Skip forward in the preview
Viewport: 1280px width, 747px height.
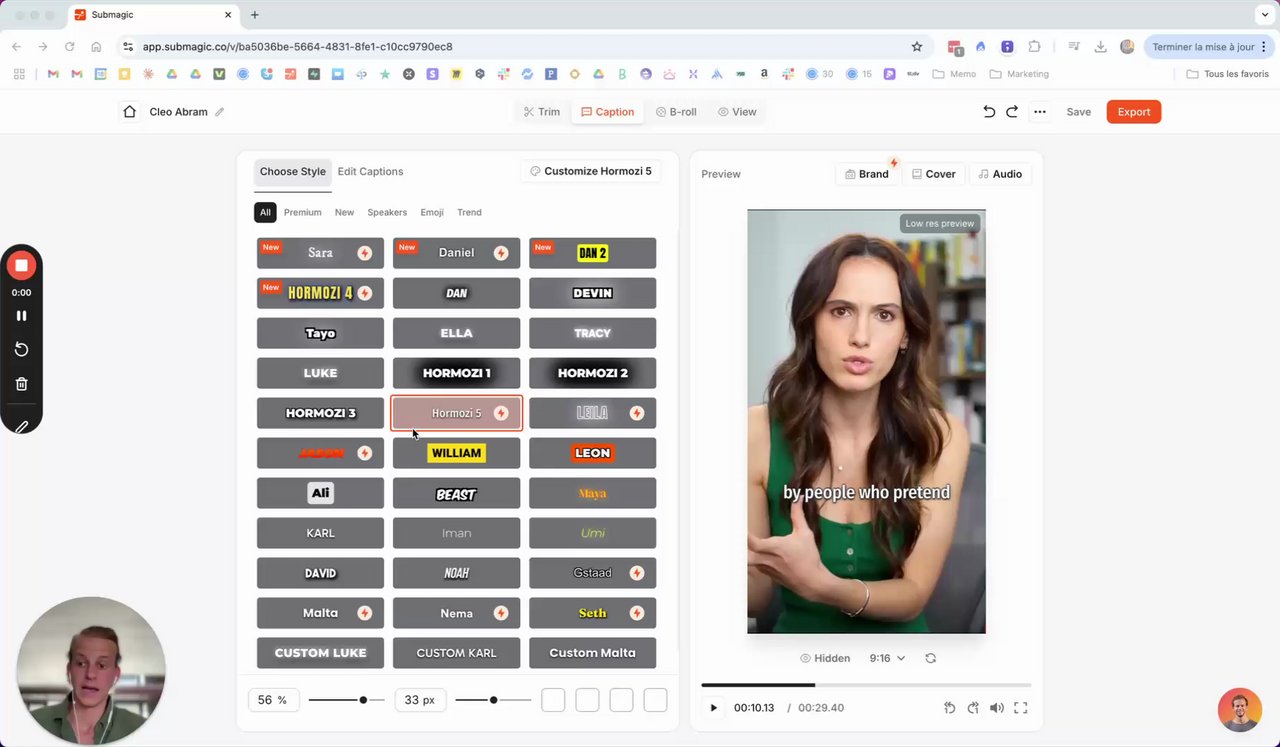[x=973, y=708]
